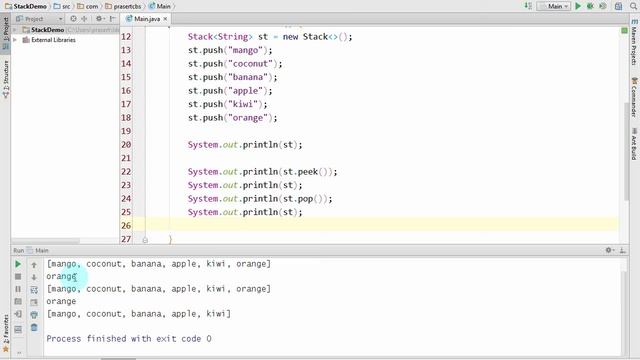Click Down the Stack Trace arrow

click(34, 277)
